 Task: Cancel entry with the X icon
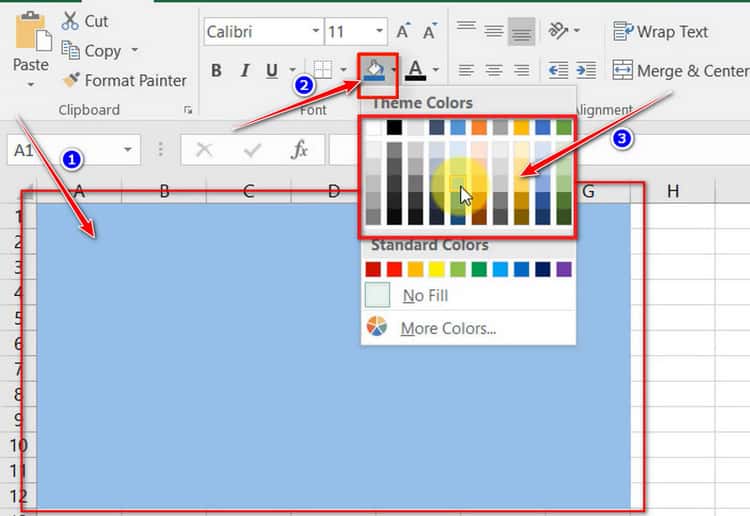(x=204, y=150)
